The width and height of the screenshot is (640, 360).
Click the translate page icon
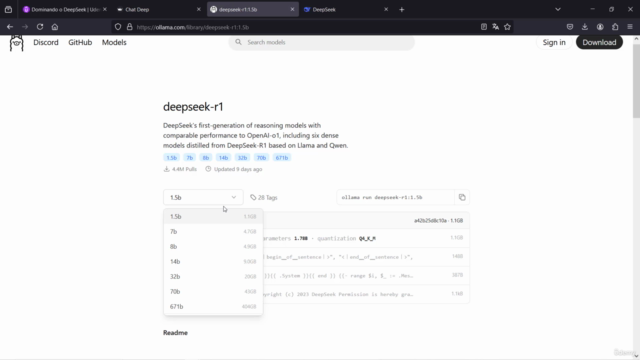(x=496, y=27)
